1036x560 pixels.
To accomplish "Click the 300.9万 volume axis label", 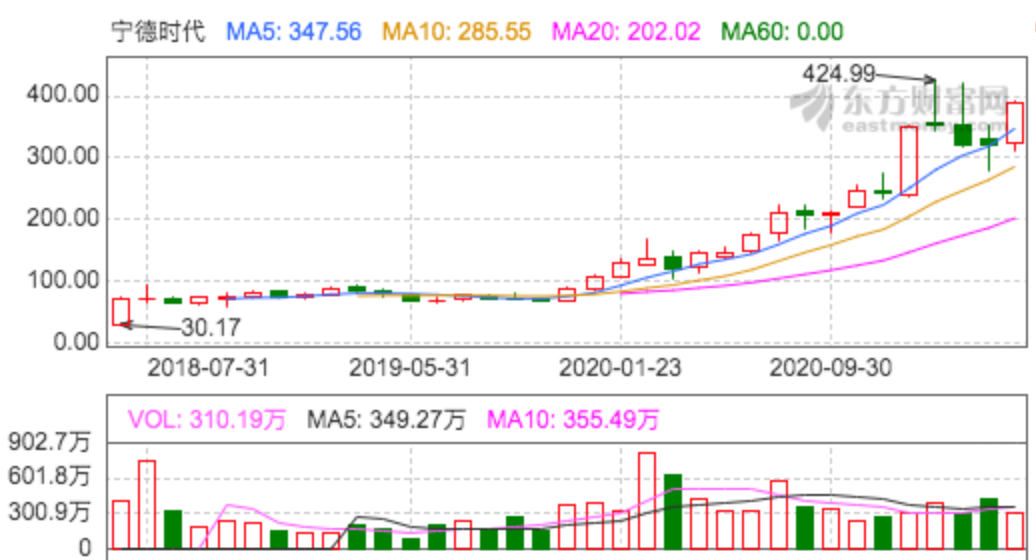I will pos(49,512).
